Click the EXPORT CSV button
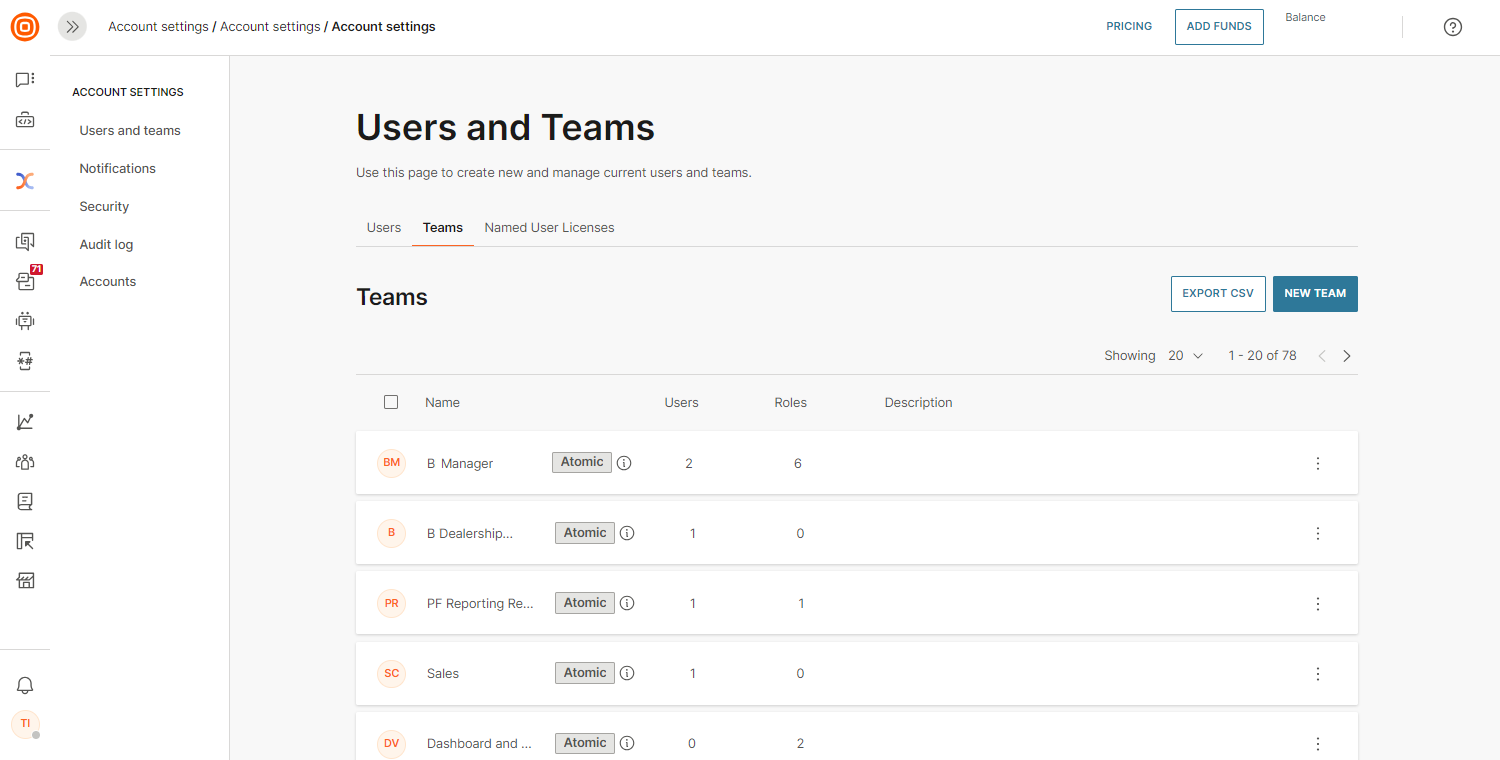Screen dimensions: 1500x760 (x=1218, y=294)
